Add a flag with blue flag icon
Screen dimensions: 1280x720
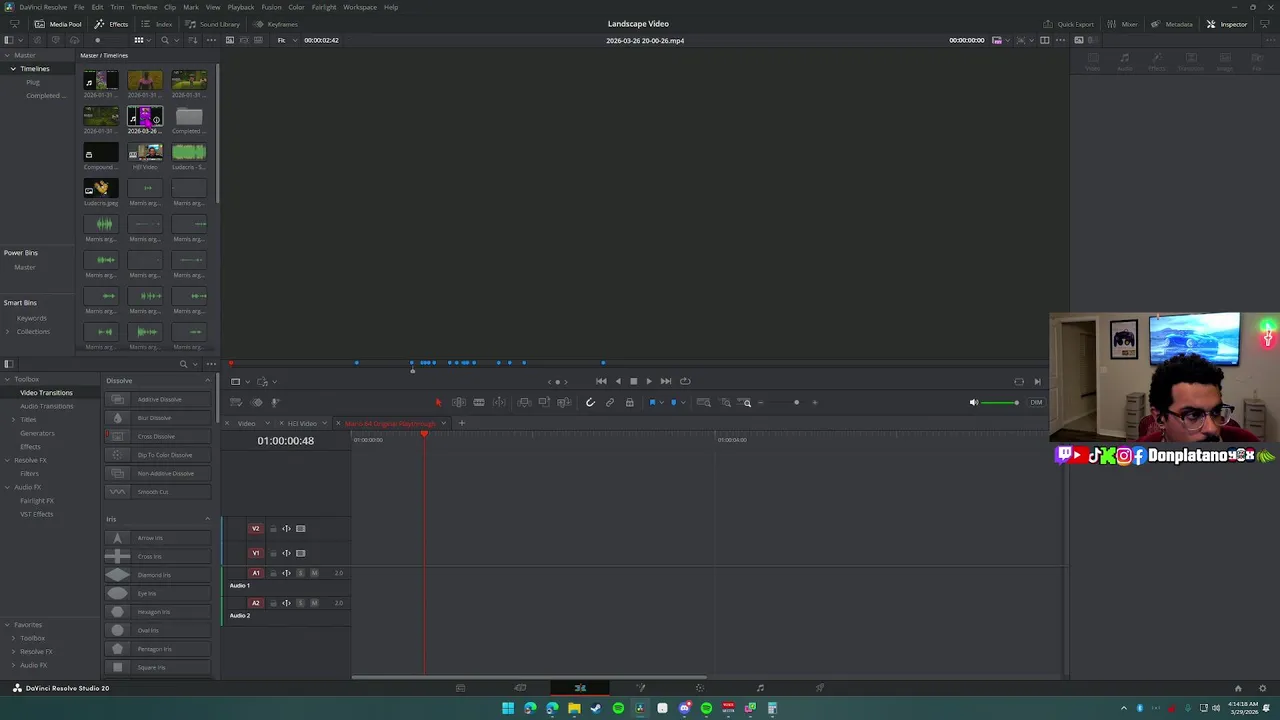652,402
